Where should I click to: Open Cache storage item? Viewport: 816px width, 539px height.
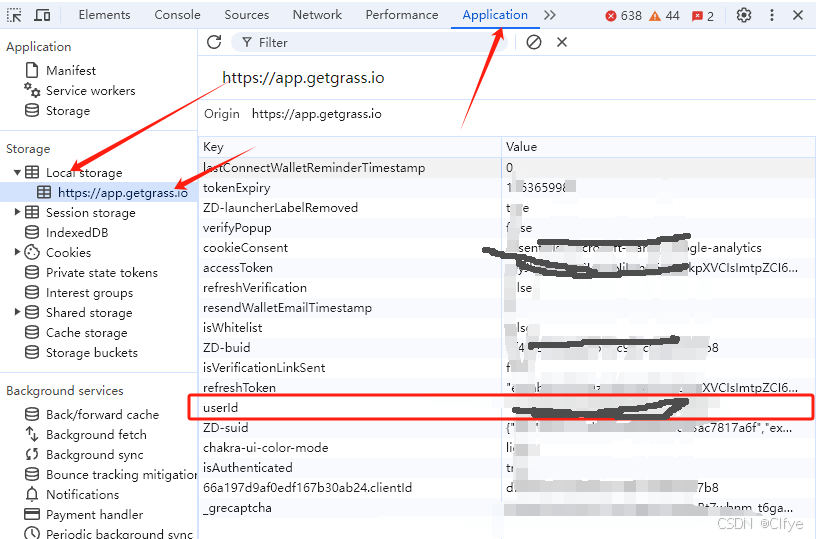86,332
